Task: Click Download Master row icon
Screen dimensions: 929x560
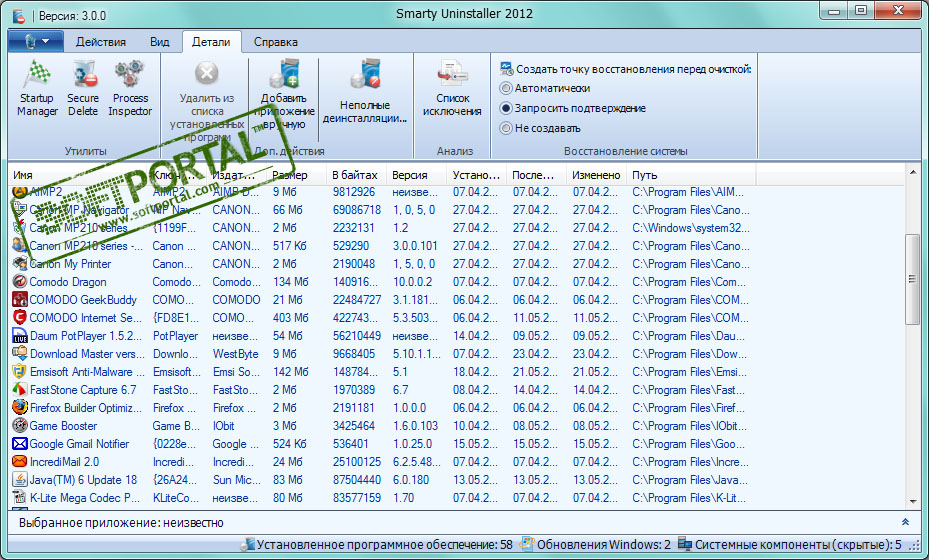Action: point(20,353)
